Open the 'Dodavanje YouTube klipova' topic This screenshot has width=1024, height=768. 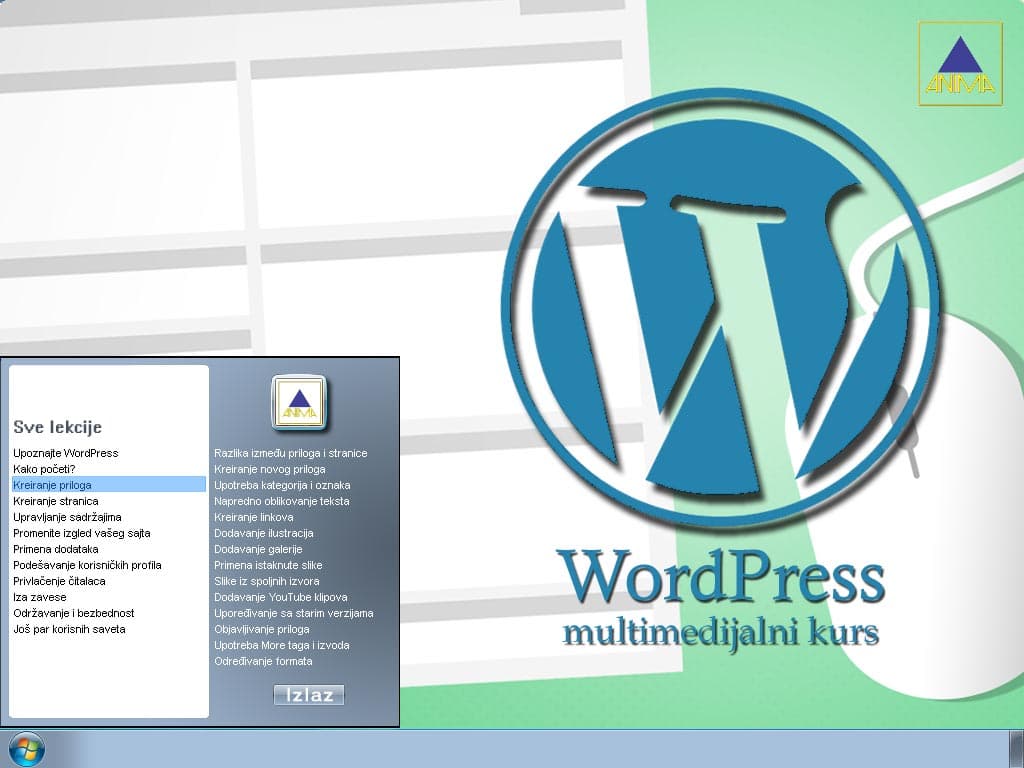coord(279,597)
